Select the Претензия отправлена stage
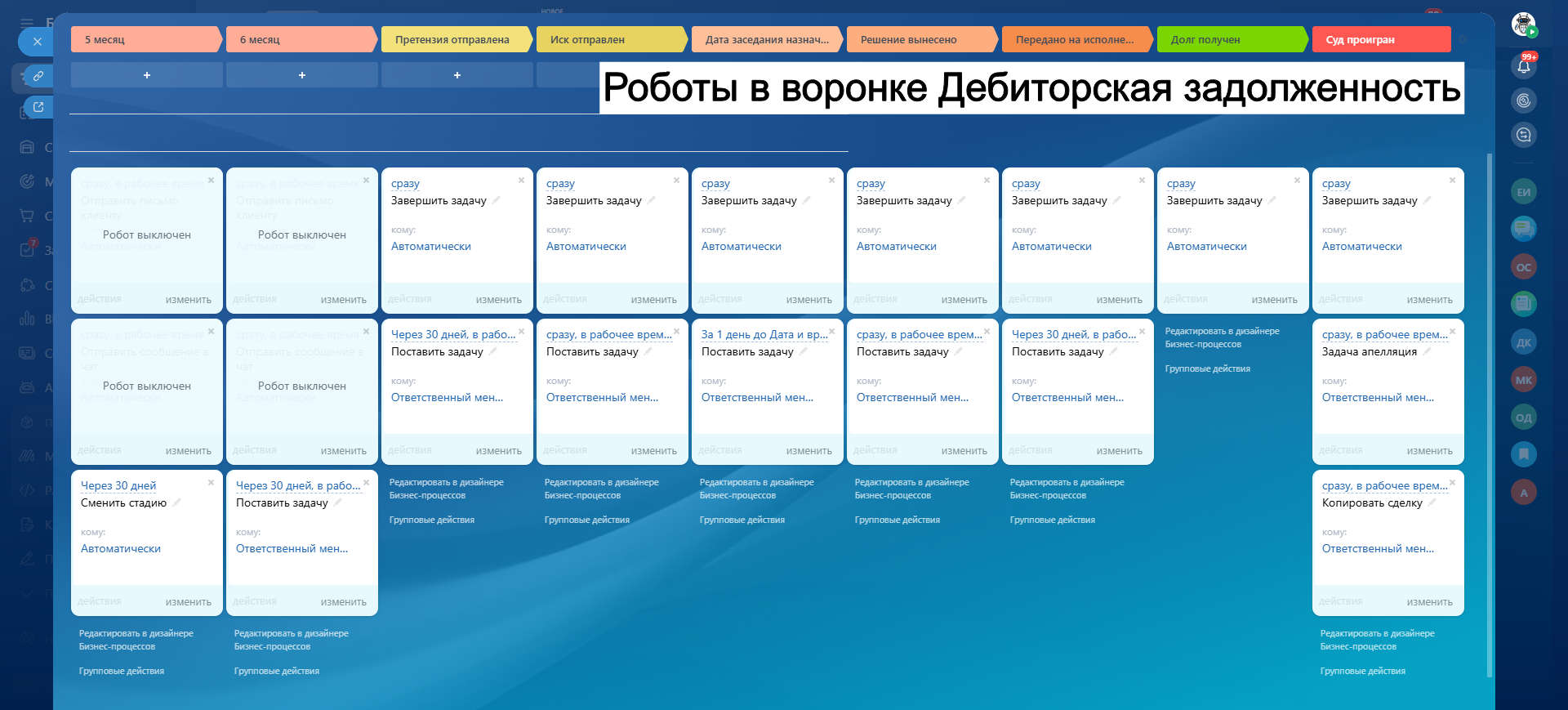The height and width of the screenshot is (710, 1568). click(452, 39)
